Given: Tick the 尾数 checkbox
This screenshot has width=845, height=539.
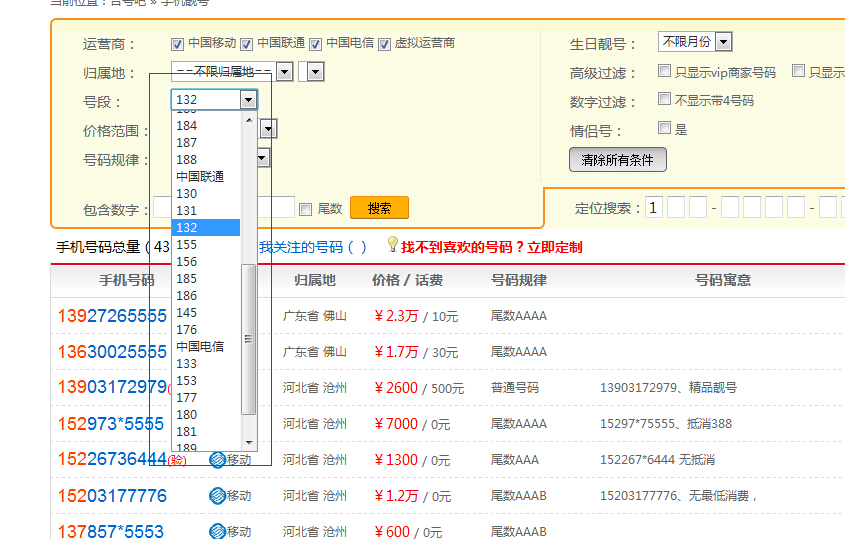Looking at the screenshot, I should [x=306, y=209].
